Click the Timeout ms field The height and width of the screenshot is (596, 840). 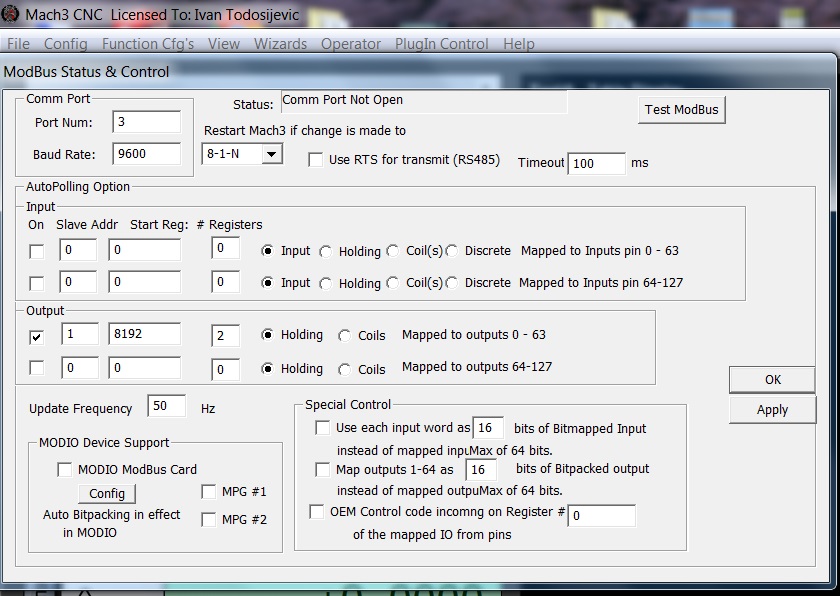[x=596, y=163]
